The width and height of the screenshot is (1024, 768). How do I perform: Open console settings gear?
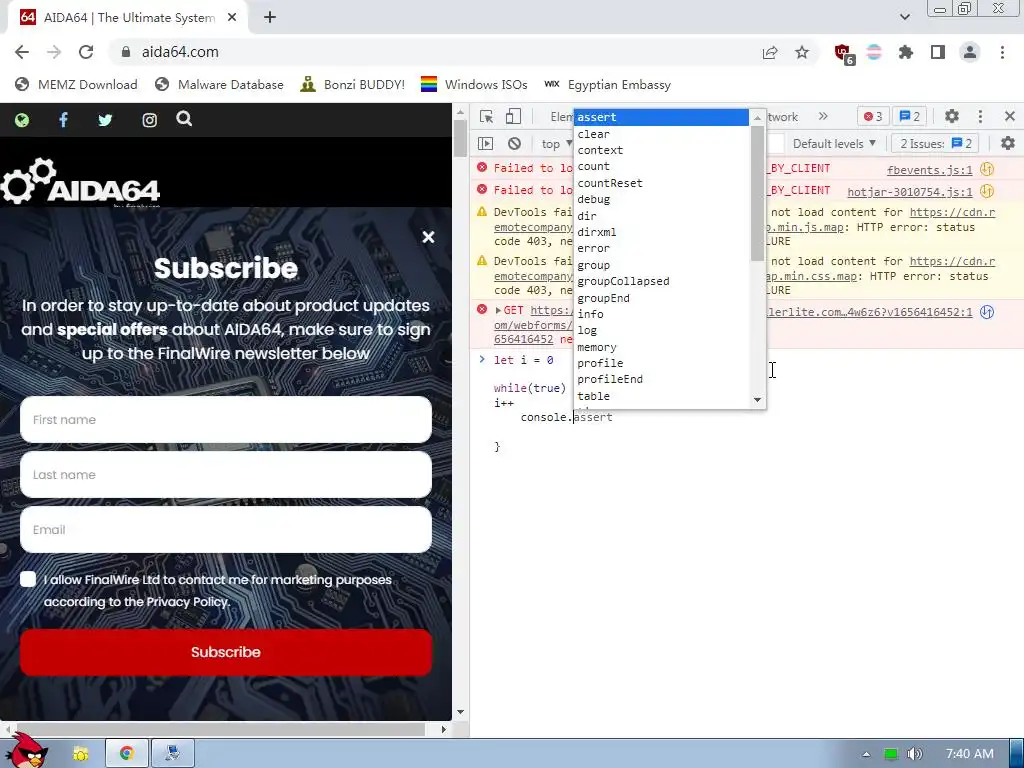[1008, 143]
